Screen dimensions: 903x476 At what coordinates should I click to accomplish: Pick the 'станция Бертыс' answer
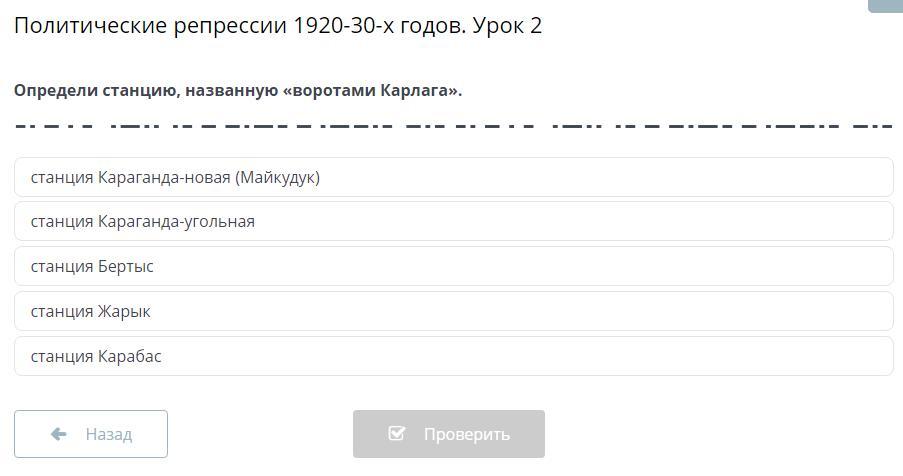click(x=92, y=266)
